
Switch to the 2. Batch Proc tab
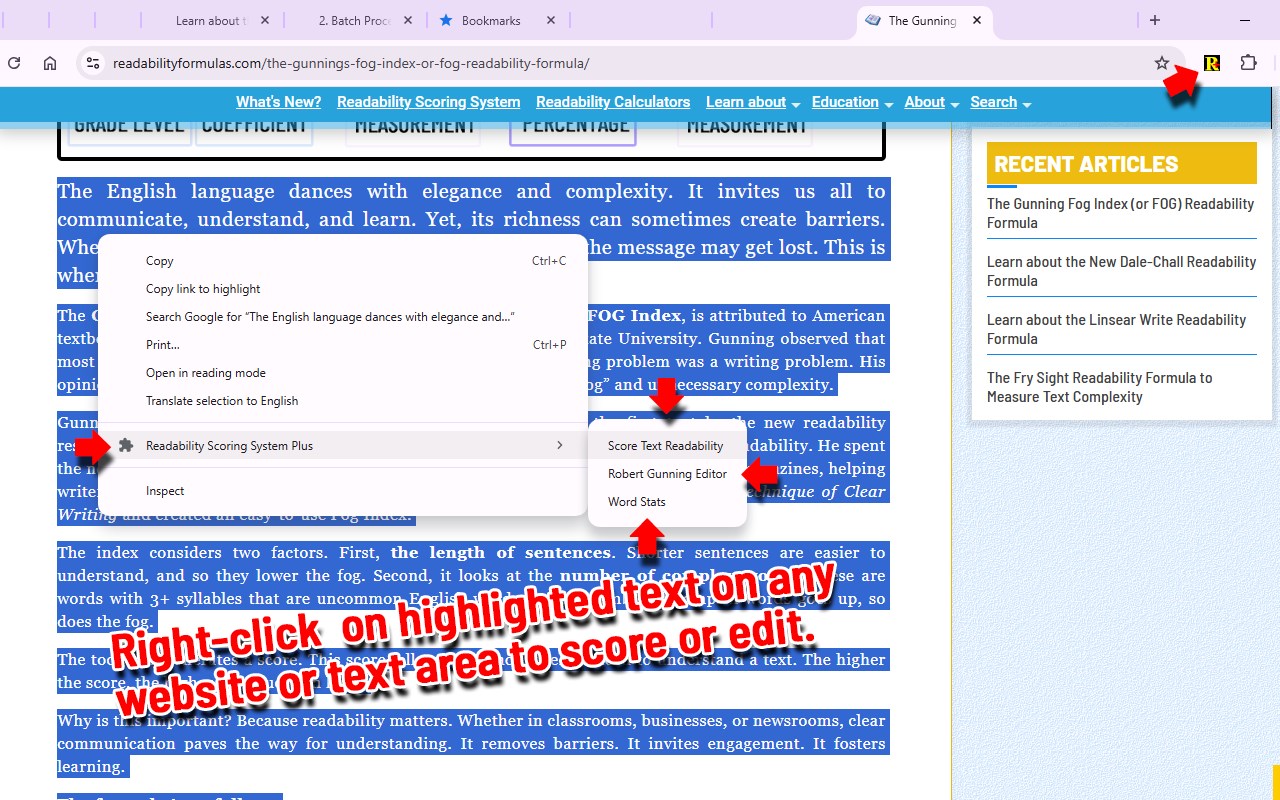[x=355, y=20]
